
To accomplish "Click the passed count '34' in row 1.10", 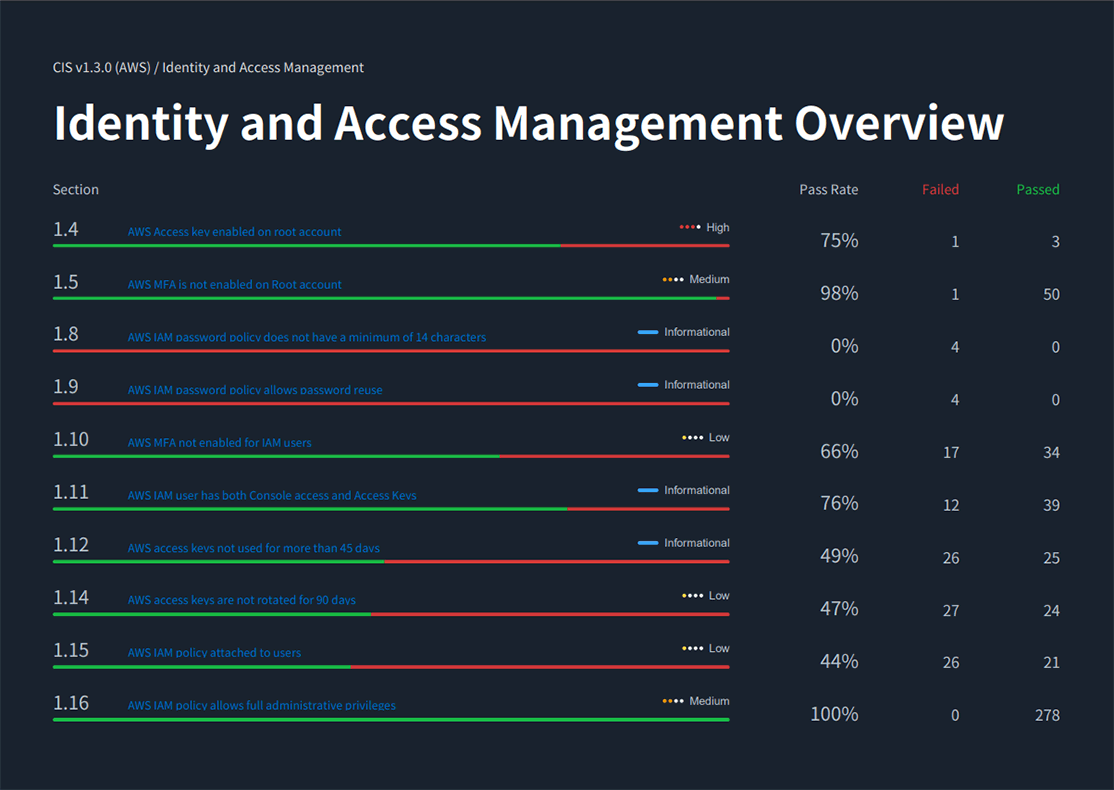I will (x=1051, y=453).
